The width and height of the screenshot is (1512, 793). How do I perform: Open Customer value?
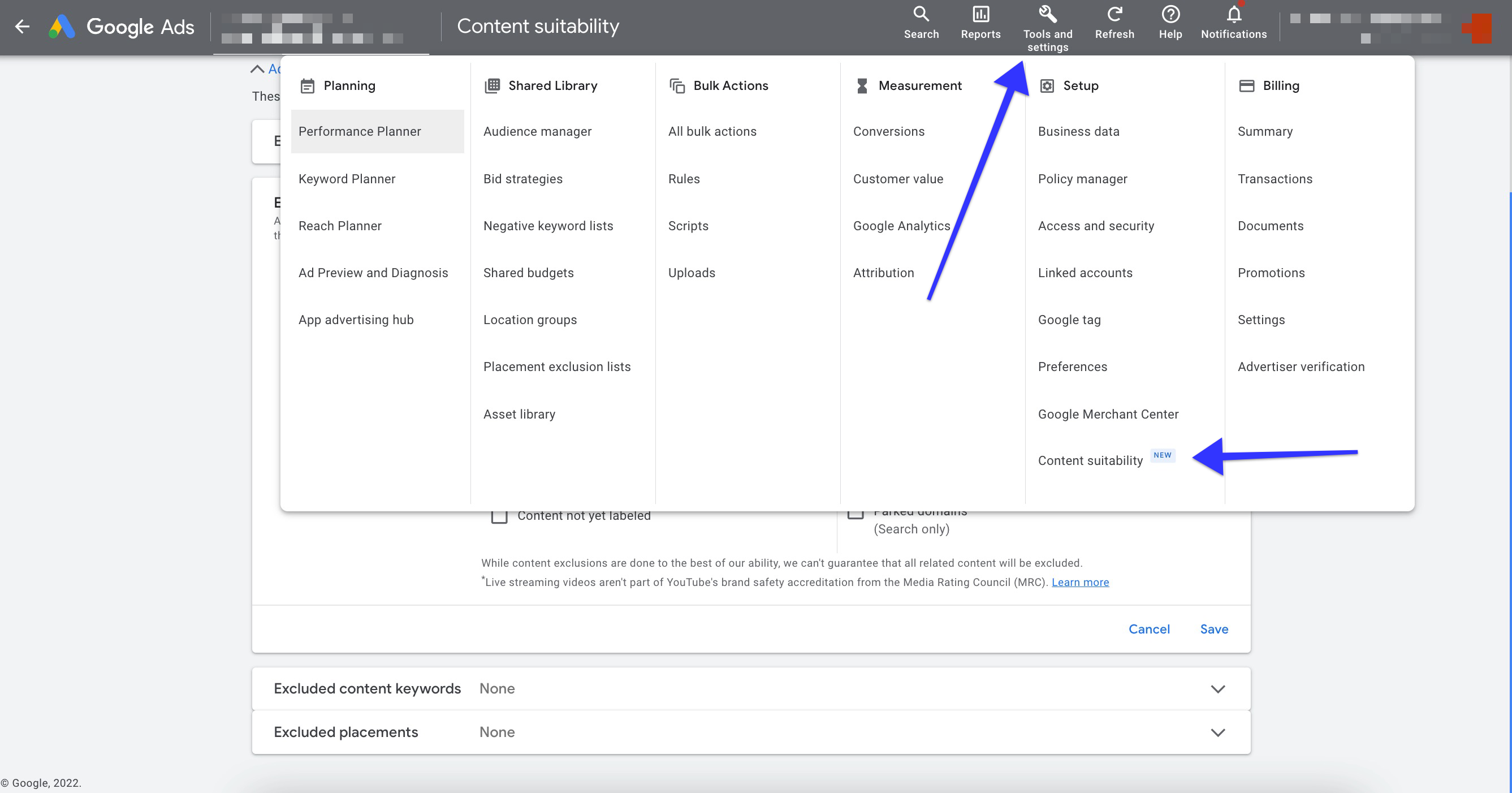click(898, 179)
